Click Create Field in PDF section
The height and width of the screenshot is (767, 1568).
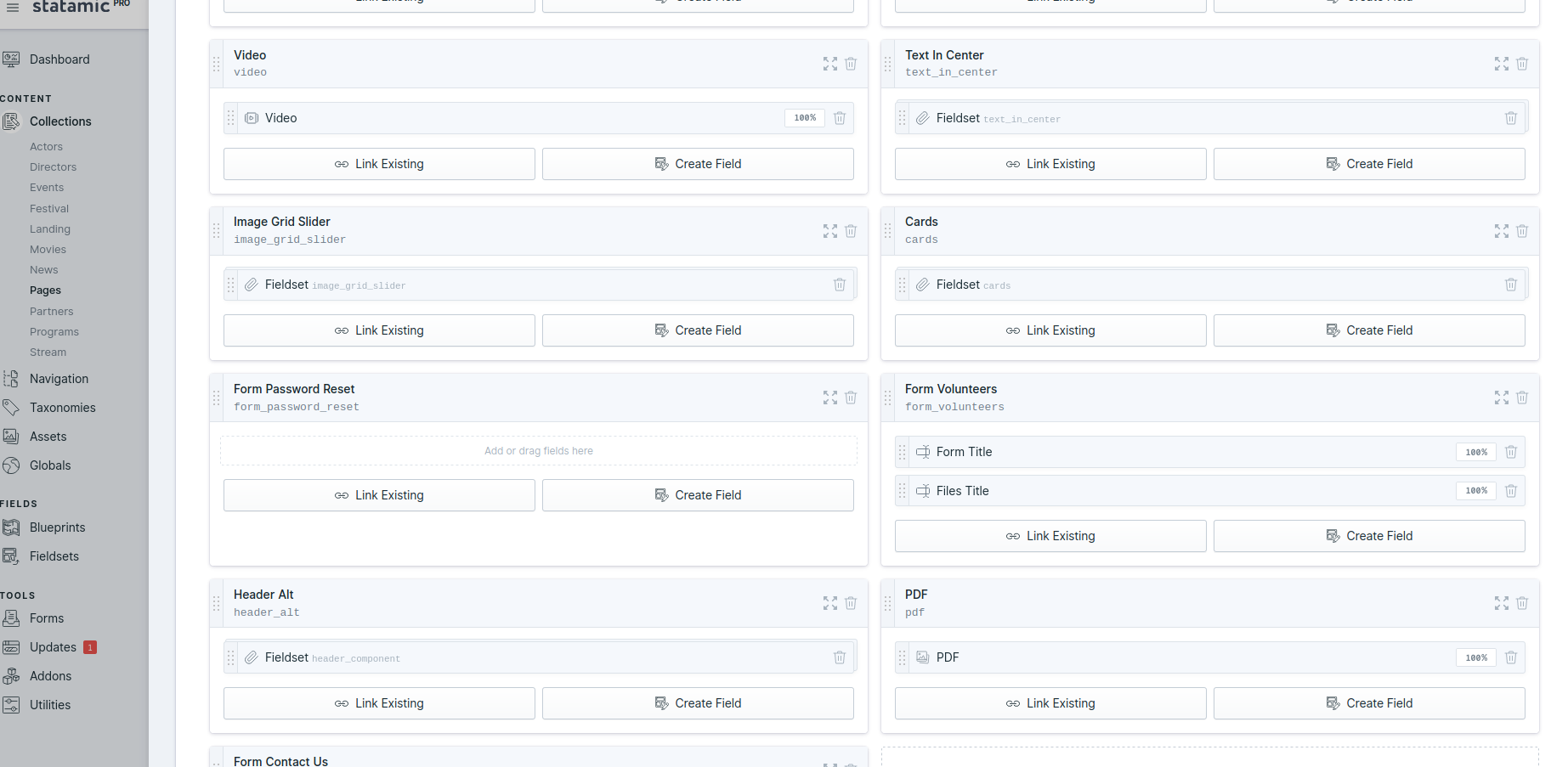pyautogui.click(x=1369, y=703)
